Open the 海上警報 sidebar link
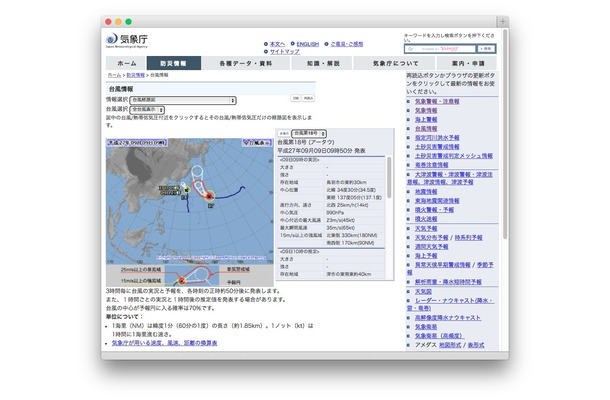The image size is (610, 400). coord(426,119)
